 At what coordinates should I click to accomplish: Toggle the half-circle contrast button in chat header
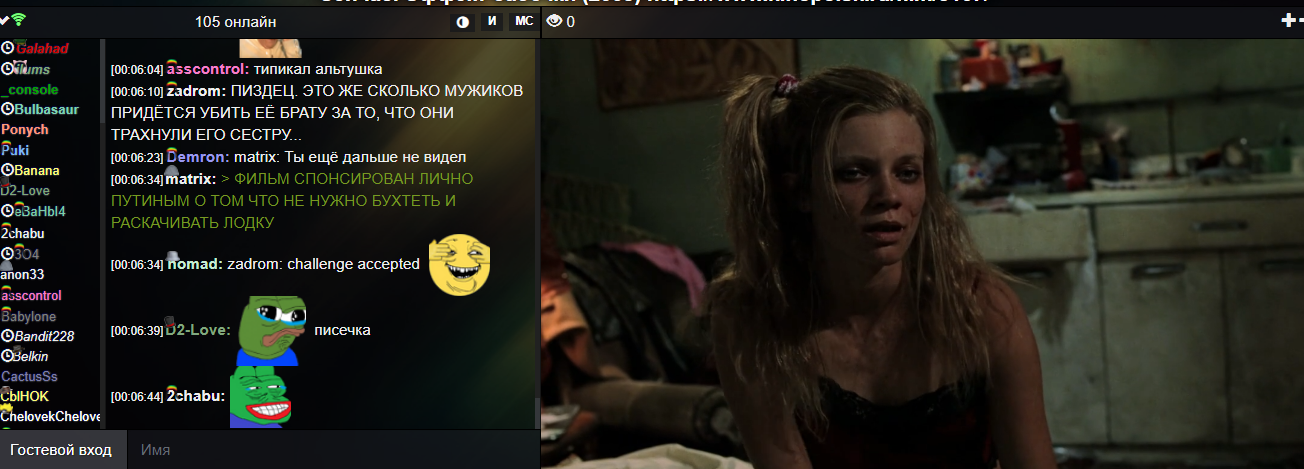(x=462, y=22)
